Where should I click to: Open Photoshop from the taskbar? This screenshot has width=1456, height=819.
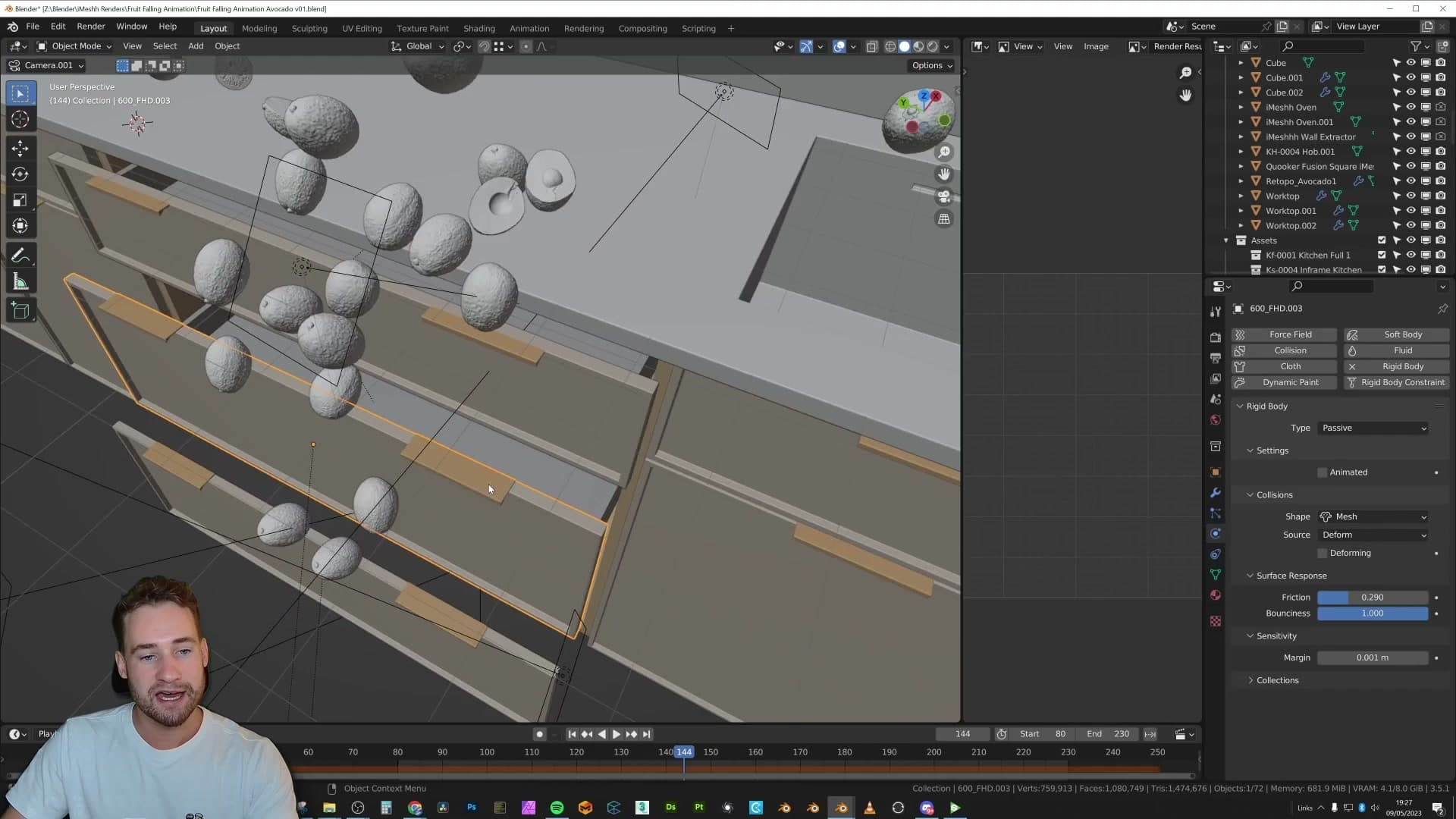pyautogui.click(x=472, y=808)
